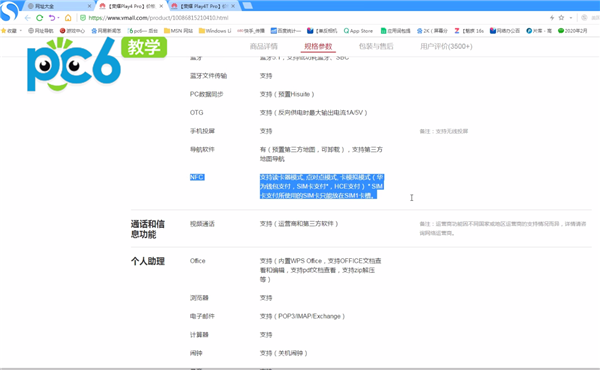The height and width of the screenshot is (370, 600).
Task: Close the 网址大全 tab
Action: click(x=89, y=6)
